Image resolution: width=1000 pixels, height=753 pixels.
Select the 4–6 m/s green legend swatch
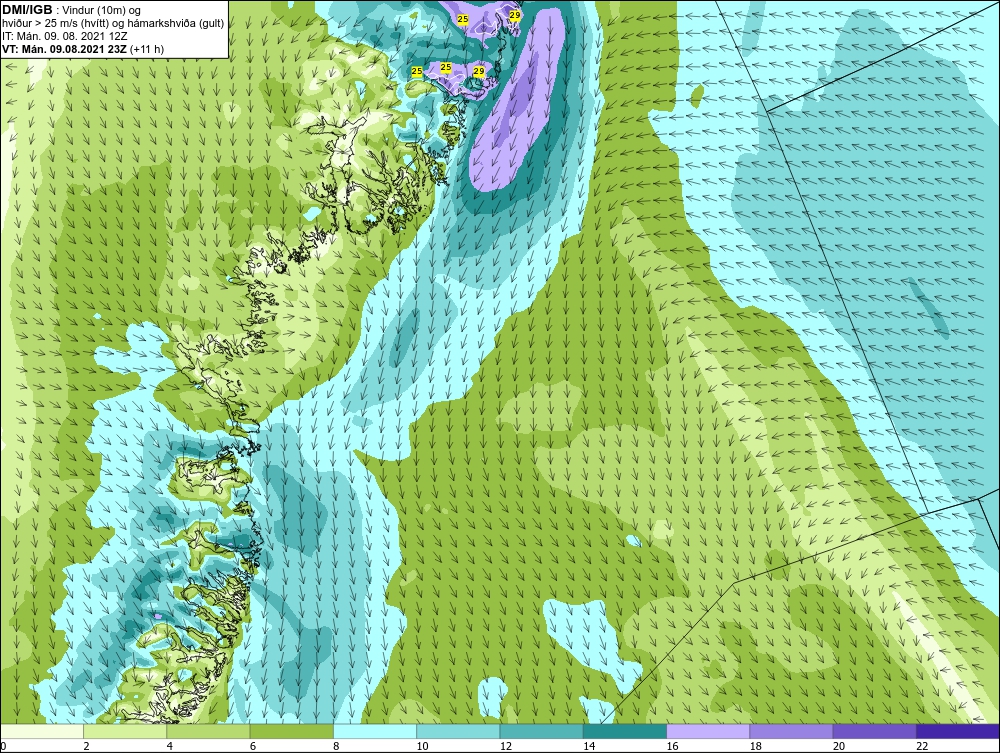point(209,731)
